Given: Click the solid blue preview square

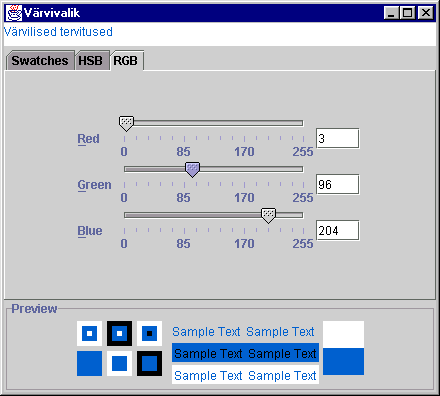Looking at the screenshot, I should (89, 363).
